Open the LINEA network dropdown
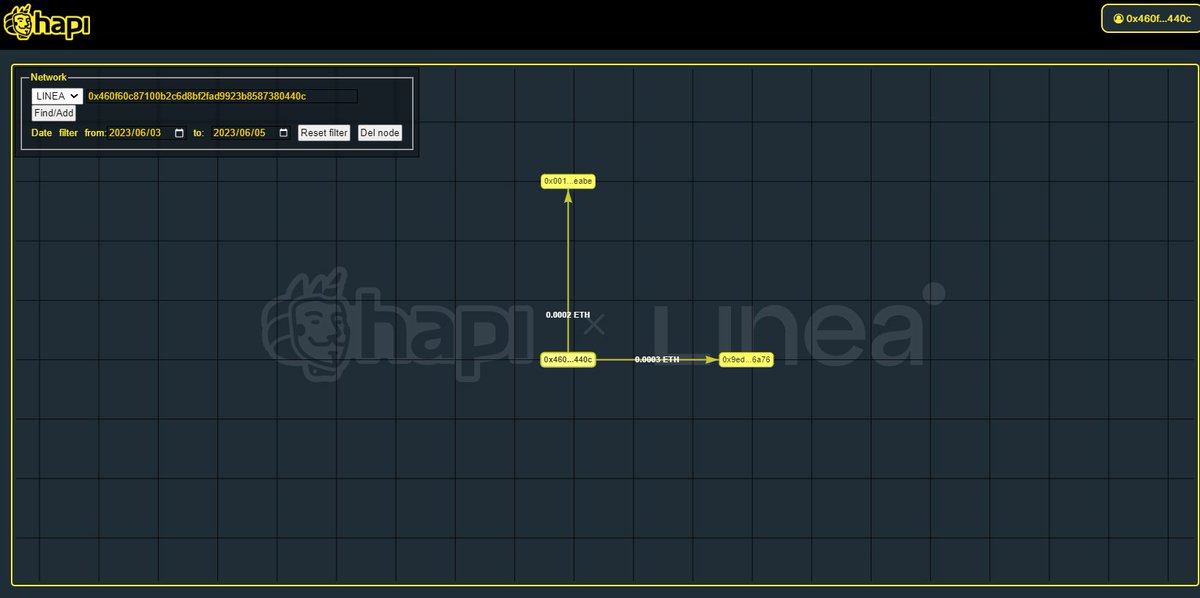Image resolution: width=1200 pixels, height=598 pixels. 56,96
